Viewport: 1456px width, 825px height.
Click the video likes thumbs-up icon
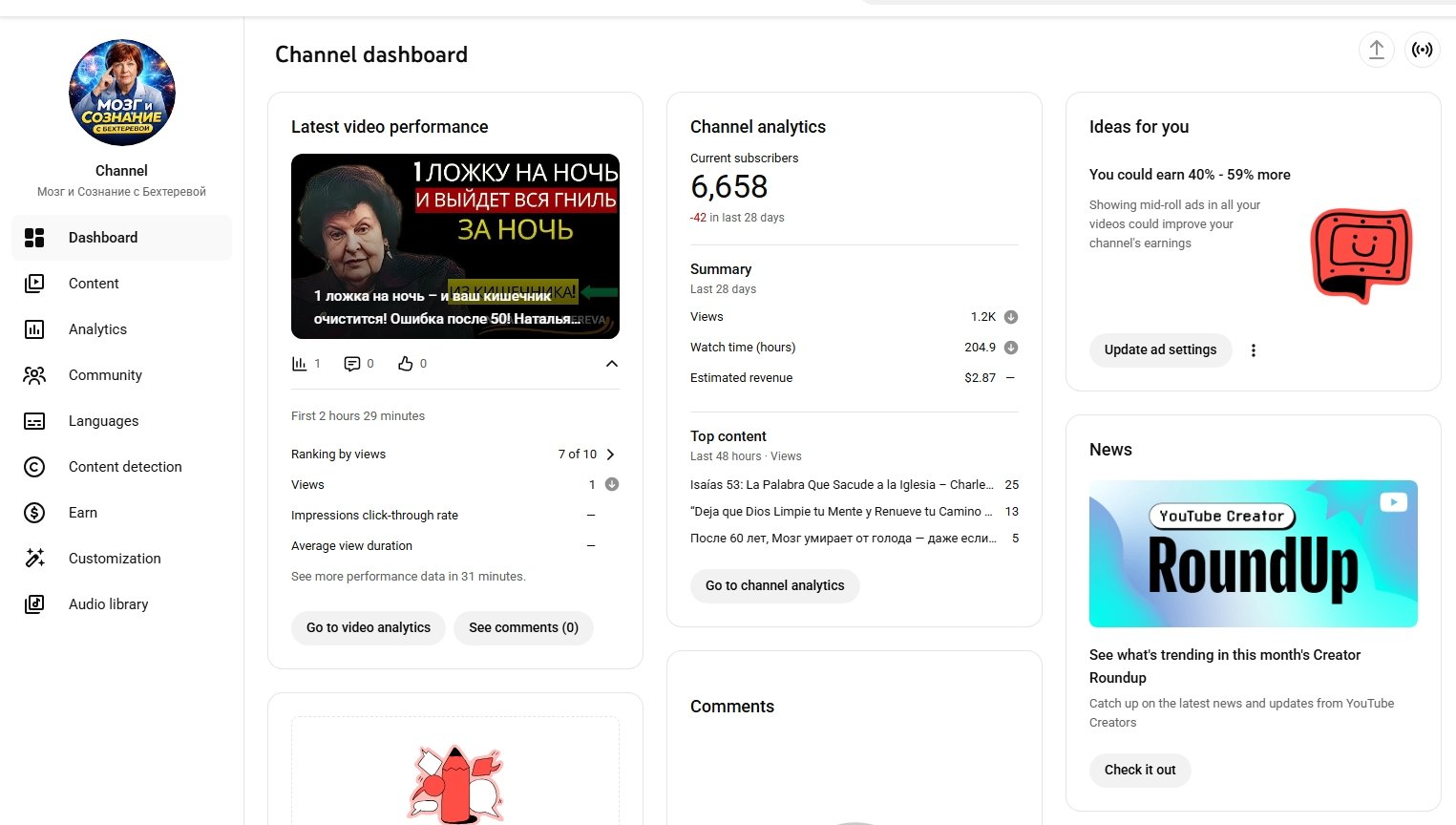click(406, 364)
